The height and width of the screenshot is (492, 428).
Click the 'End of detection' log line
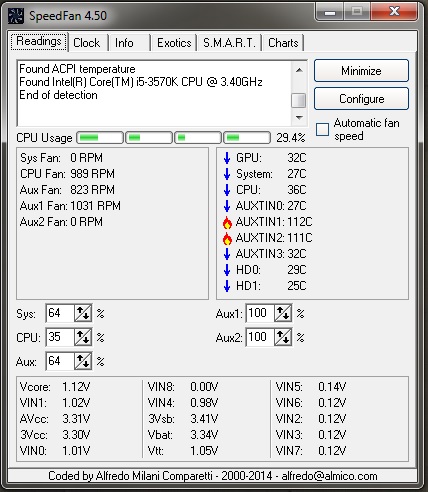click(x=58, y=95)
